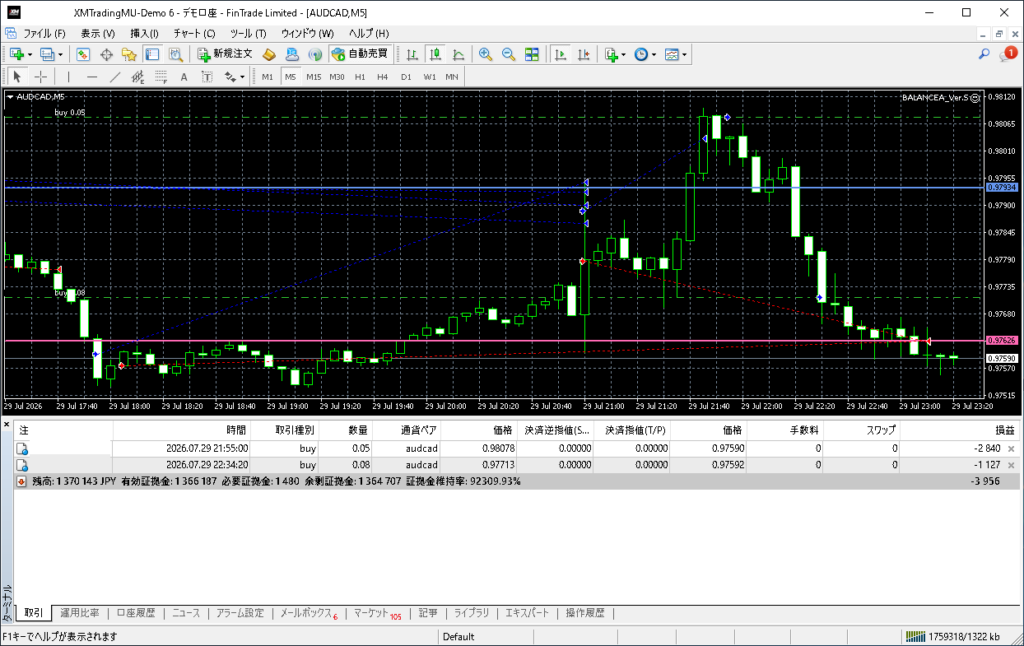Open the periodicity clock dropdown
Image resolution: width=1024 pixels, height=646 pixels.
pyautogui.click(x=645, y=54)
